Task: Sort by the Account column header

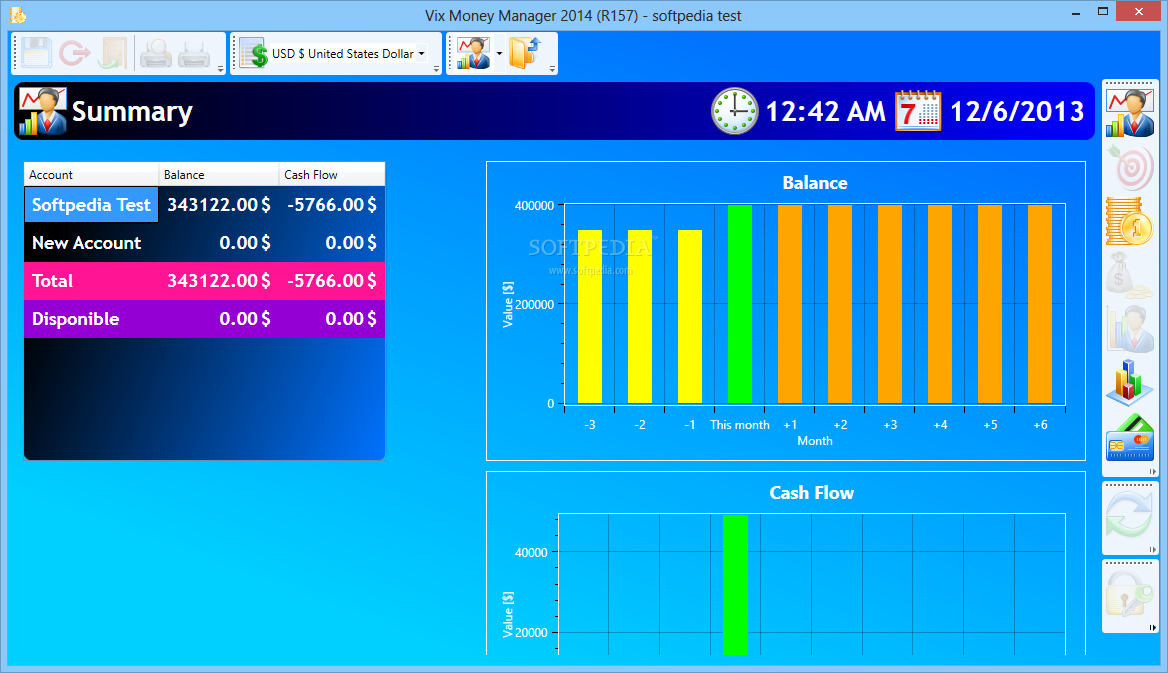Action: point(92,174)
